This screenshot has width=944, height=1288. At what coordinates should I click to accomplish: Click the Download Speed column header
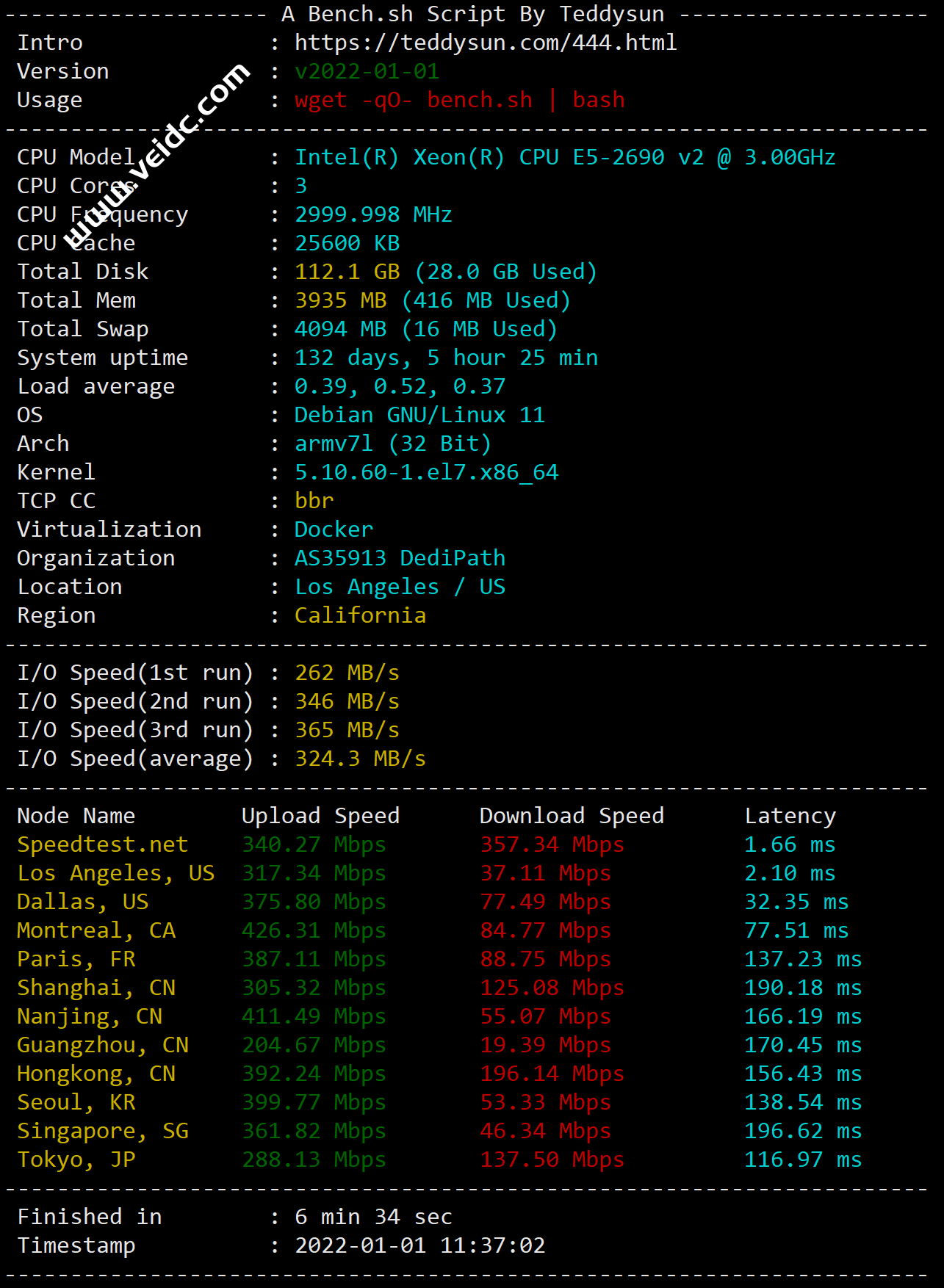[572, 816]
